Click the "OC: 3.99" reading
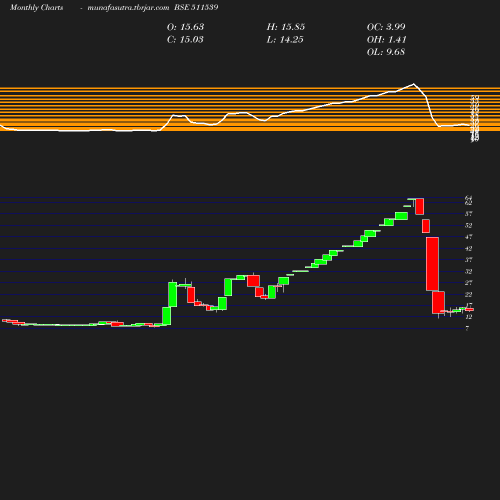 coord(386,27)
